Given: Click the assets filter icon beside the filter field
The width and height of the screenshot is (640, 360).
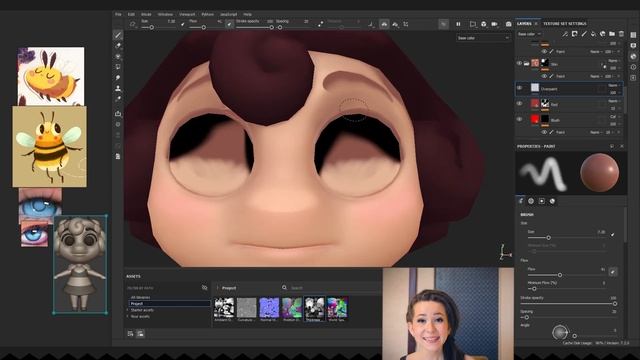Looking at the screenshot, I should click(x=204, y=288).
